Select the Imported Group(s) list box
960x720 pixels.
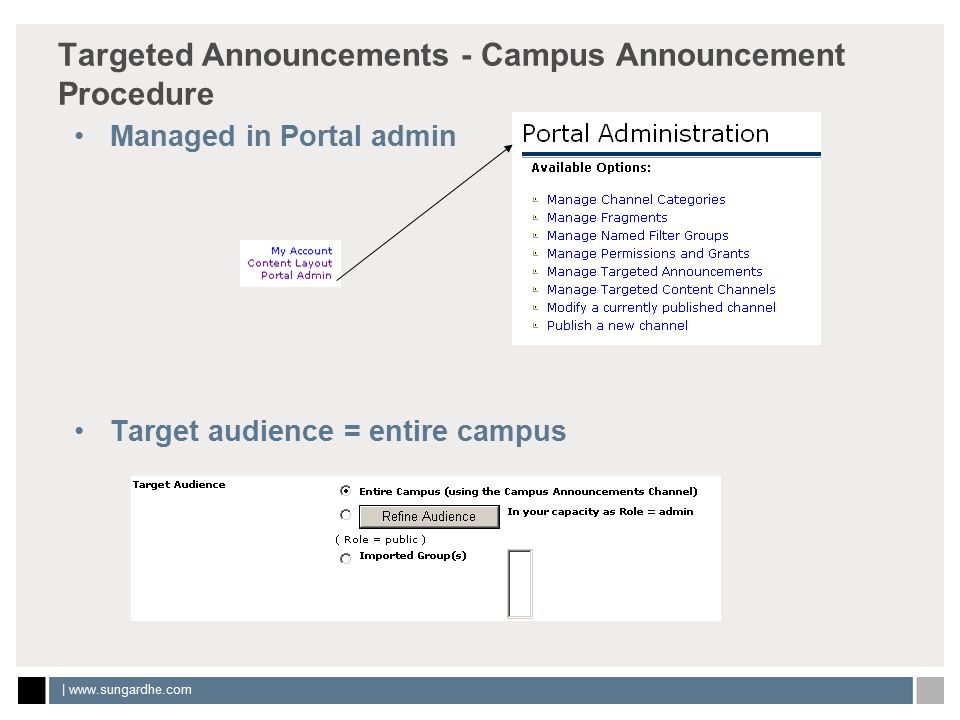coord(520,583)
